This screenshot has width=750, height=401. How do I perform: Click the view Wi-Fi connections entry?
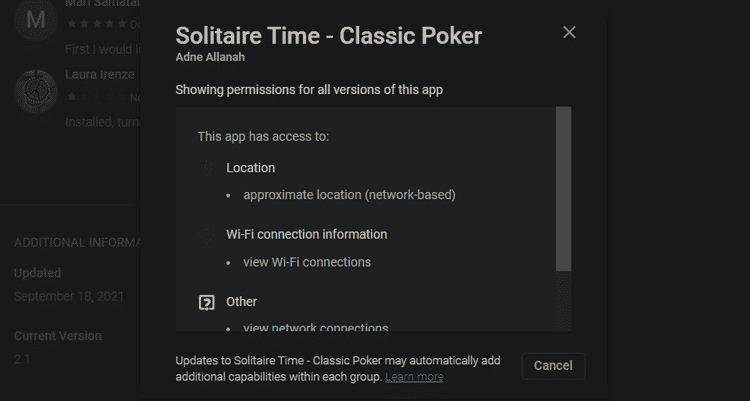coord(307,262)
